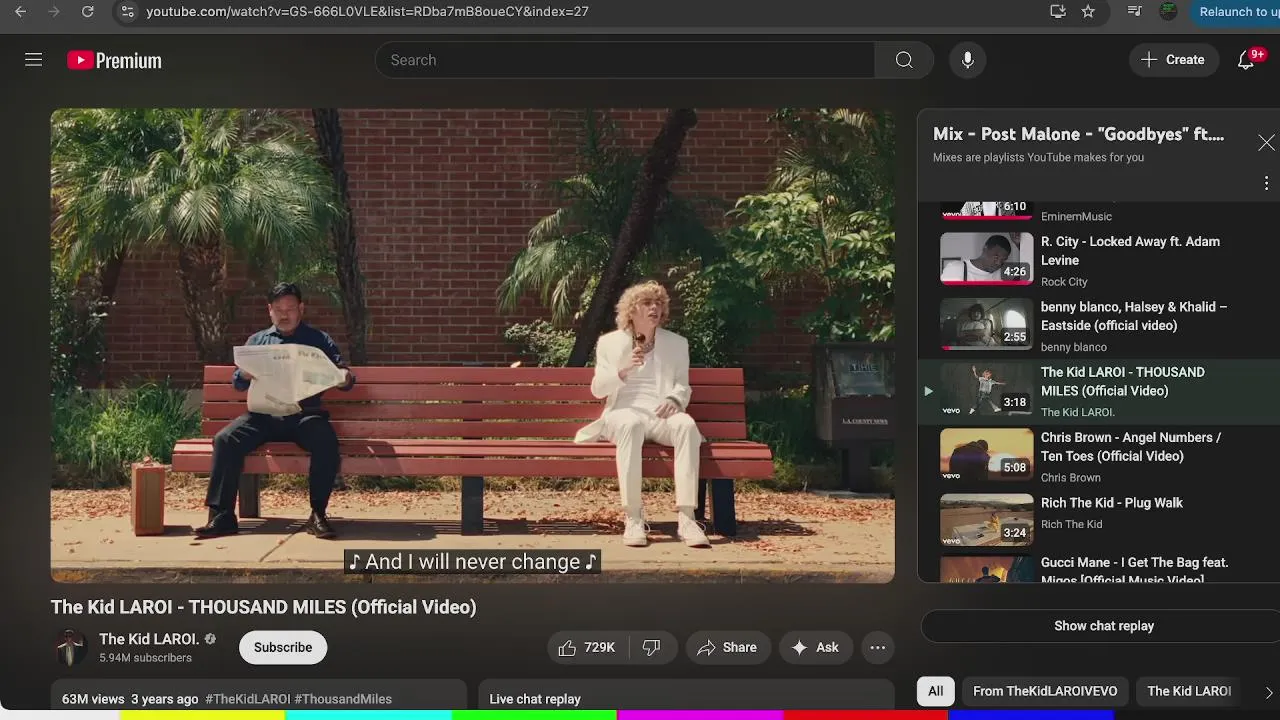Open Mix playlist three-dot options menu

pos(1266,183)
